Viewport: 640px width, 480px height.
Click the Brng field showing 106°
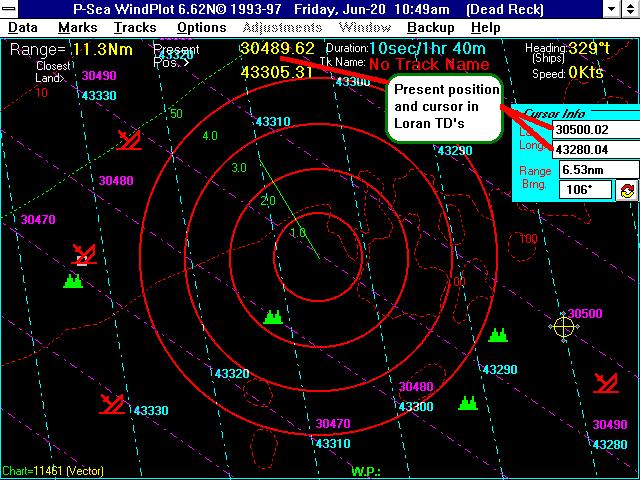click(585, 190)
